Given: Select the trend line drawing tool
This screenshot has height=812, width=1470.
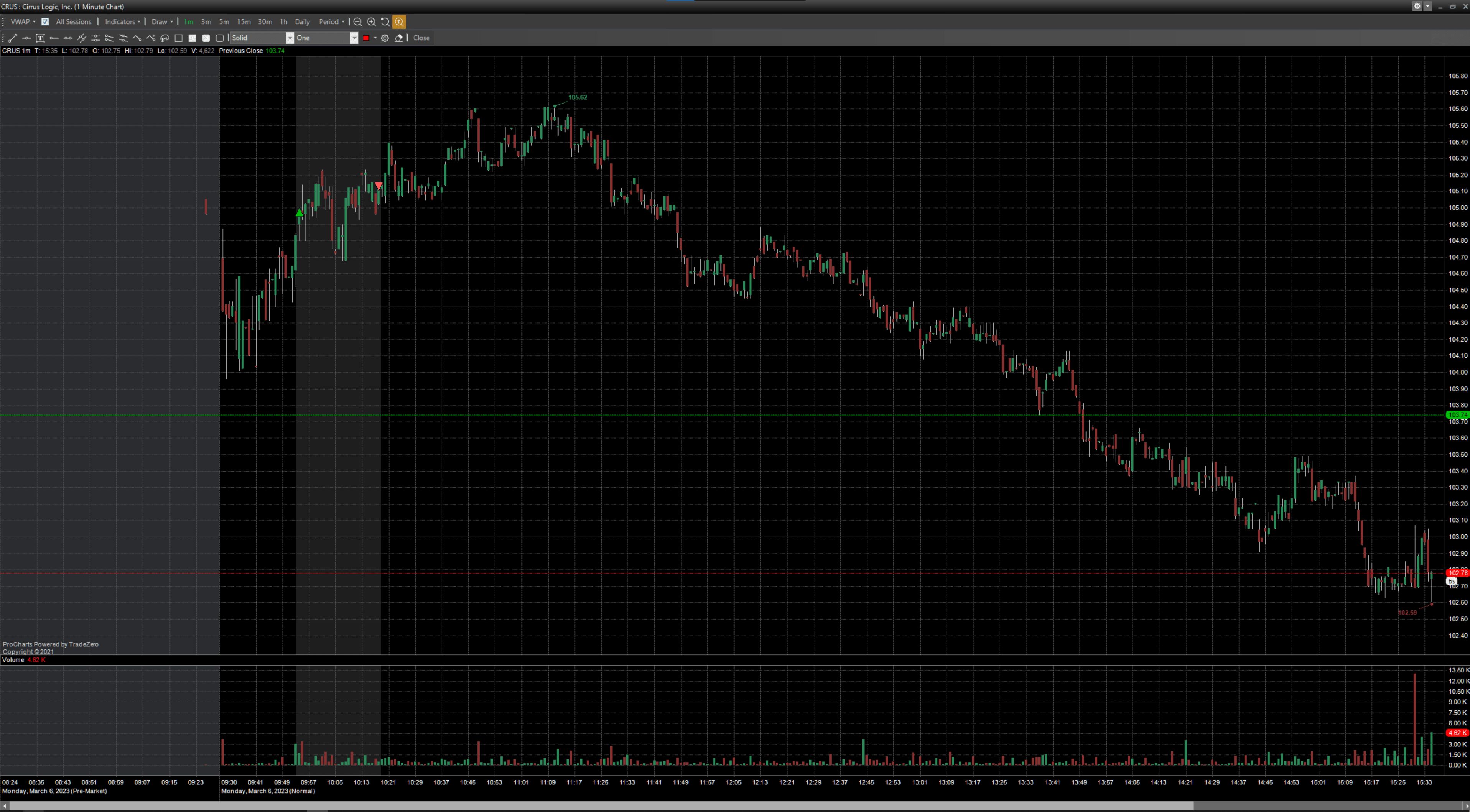Looking at the screenshot, I should click(13, 38).
